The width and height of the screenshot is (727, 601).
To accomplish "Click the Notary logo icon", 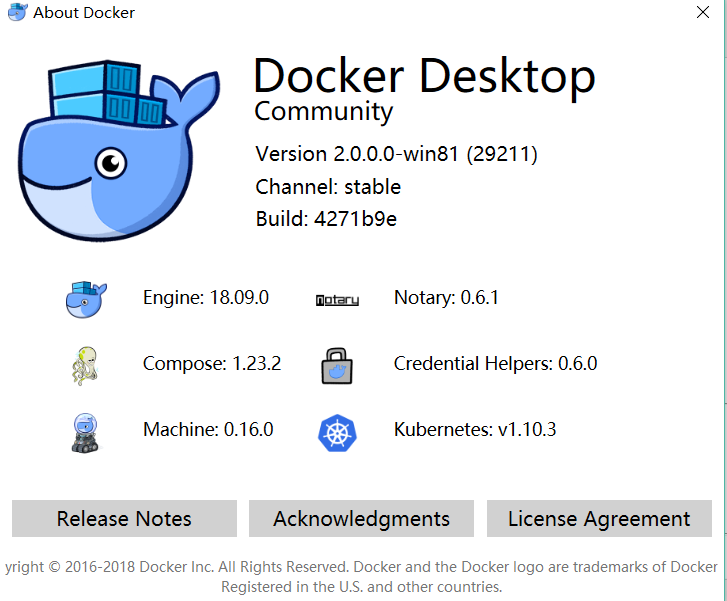I will (337, 300).
